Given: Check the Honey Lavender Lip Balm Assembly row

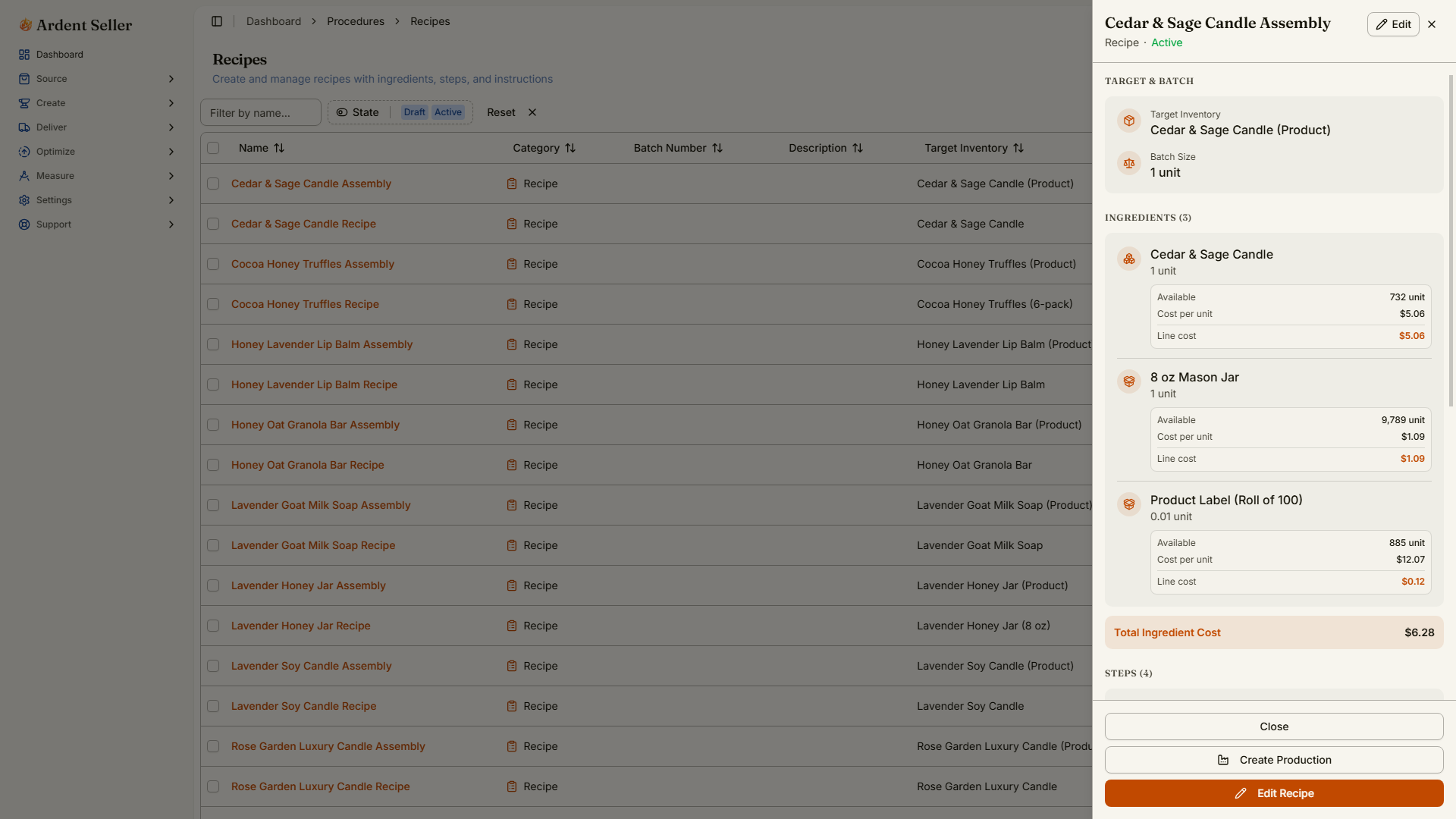Looking at the screenshot, I should 213,344.
